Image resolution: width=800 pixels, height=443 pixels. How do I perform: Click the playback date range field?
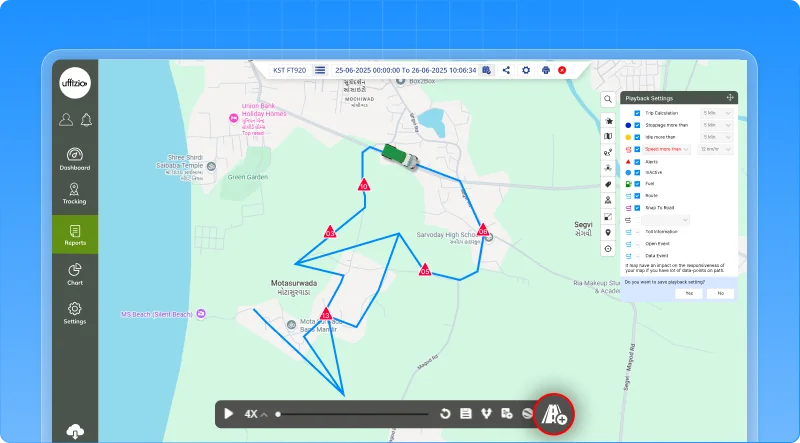click(406, 70)
